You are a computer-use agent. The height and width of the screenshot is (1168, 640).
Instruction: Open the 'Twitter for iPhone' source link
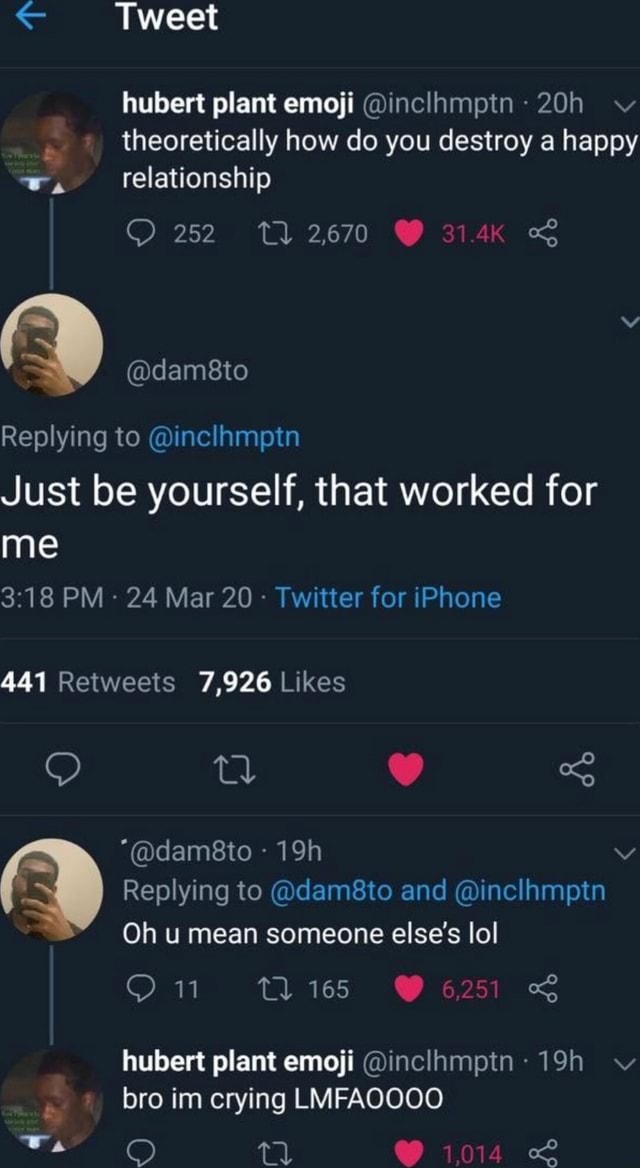(388, 598)
